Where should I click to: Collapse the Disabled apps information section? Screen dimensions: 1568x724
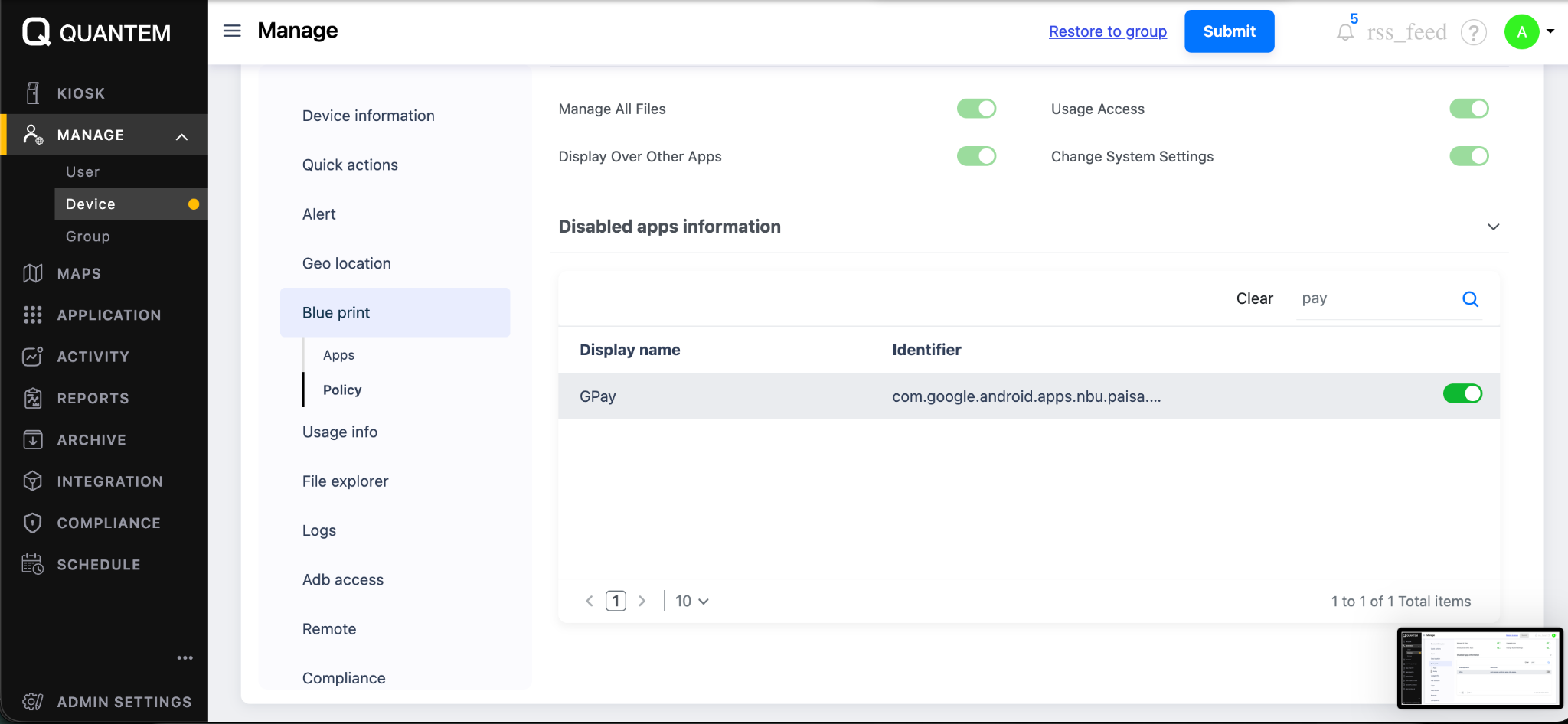pyautogui.click(x=1493, y=227)
